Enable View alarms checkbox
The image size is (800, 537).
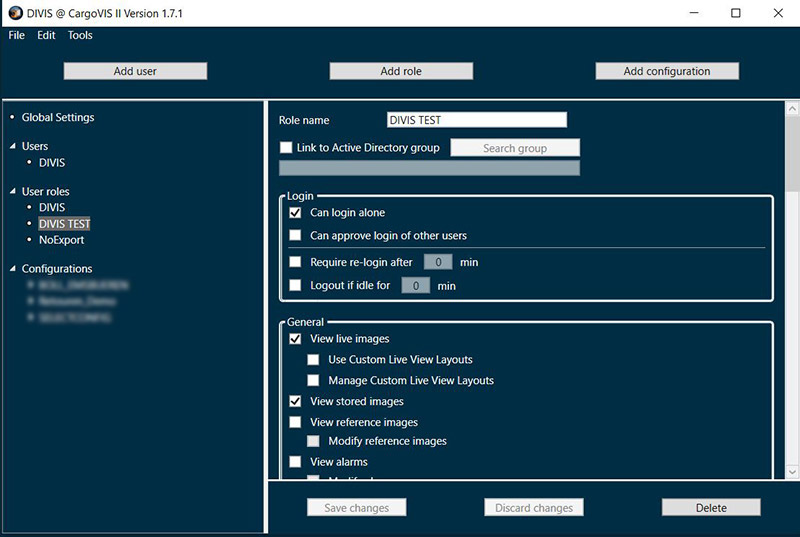(x=295, y=462)
